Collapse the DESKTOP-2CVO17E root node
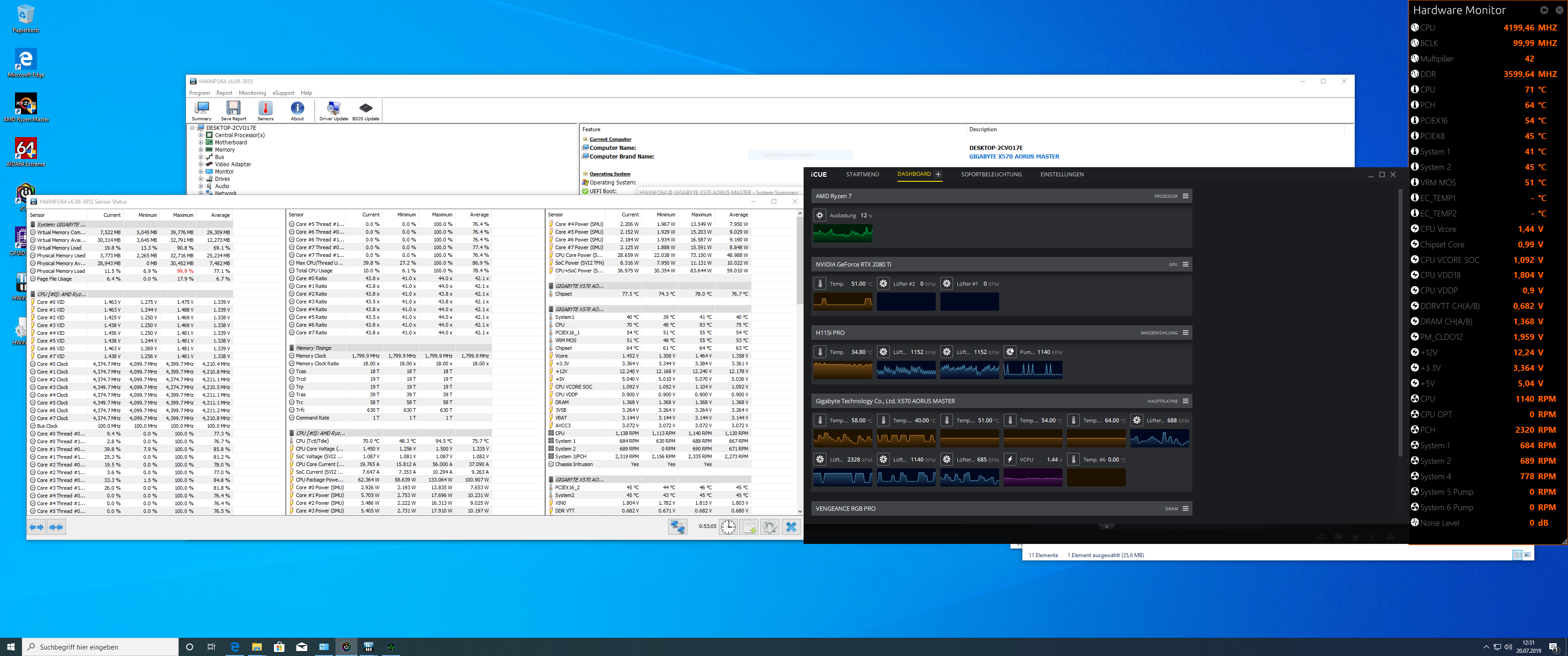 point(192,128)
